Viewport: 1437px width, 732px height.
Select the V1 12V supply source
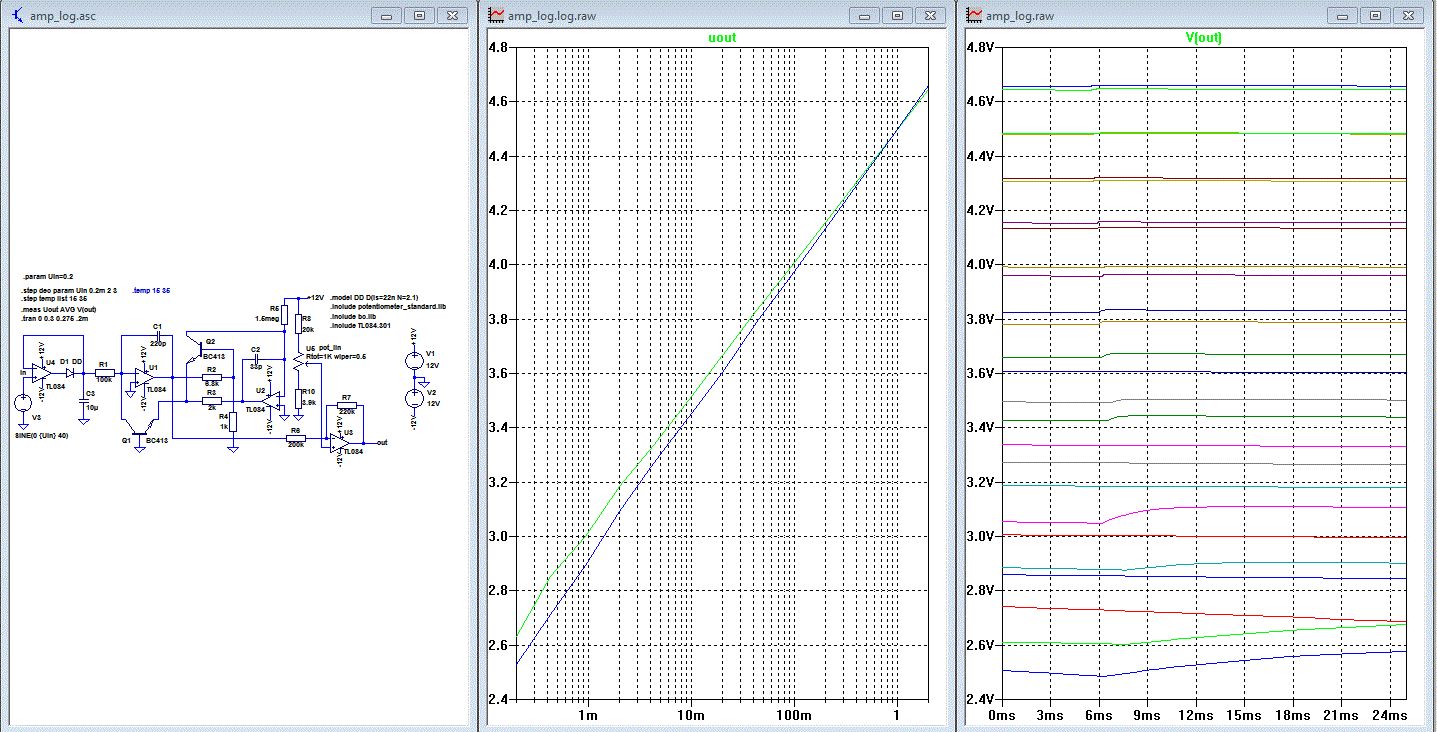413,361
